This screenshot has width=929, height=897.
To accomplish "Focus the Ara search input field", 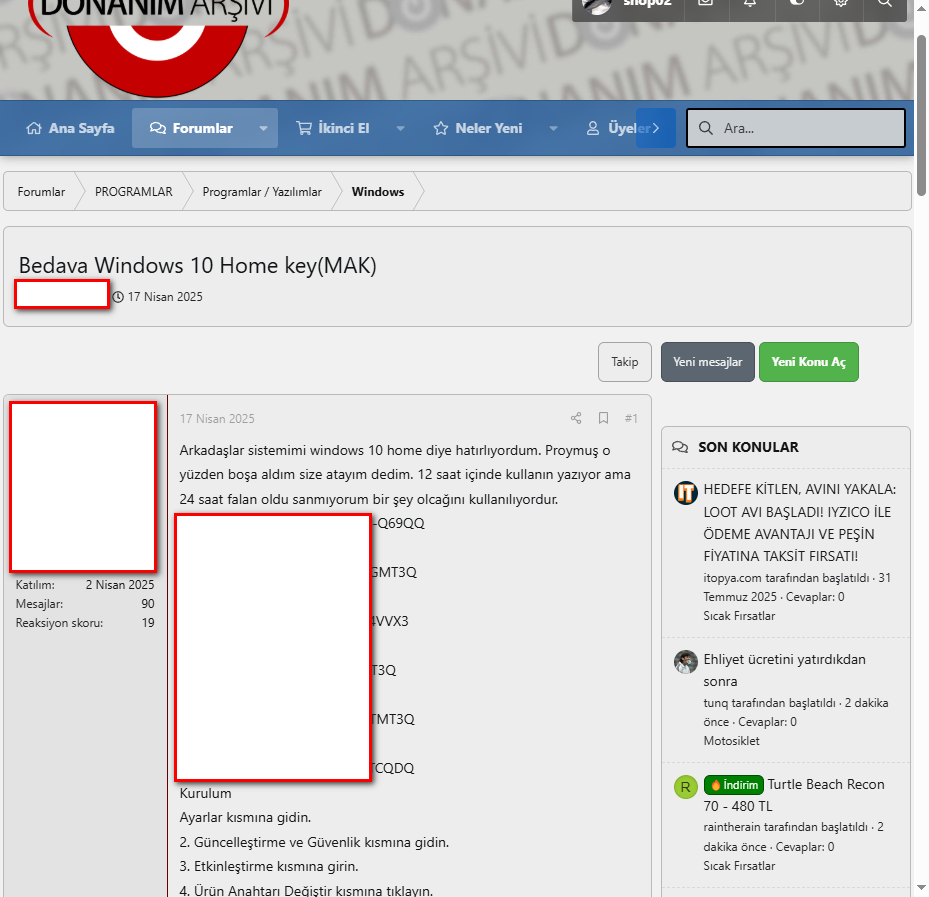I will 796,128.
